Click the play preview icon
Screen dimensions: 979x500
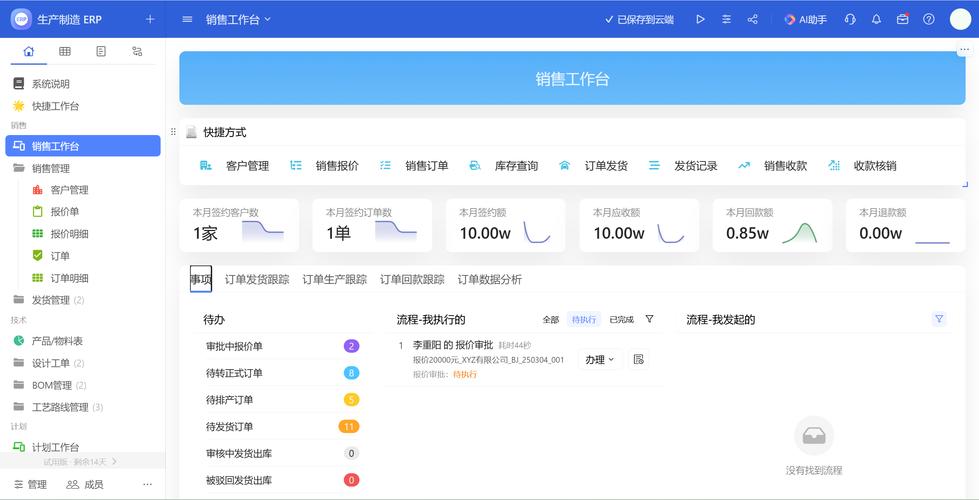coord(701,19)
